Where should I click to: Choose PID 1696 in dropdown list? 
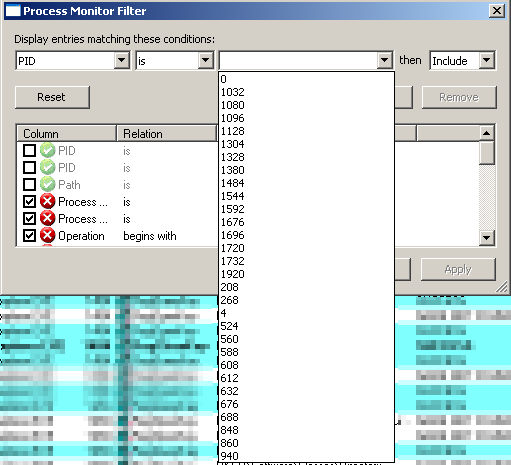pyautogui.click(x=306, y=235)
